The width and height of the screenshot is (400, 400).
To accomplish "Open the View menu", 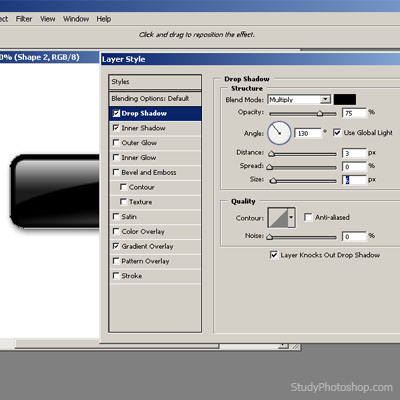I will (48, 19).
